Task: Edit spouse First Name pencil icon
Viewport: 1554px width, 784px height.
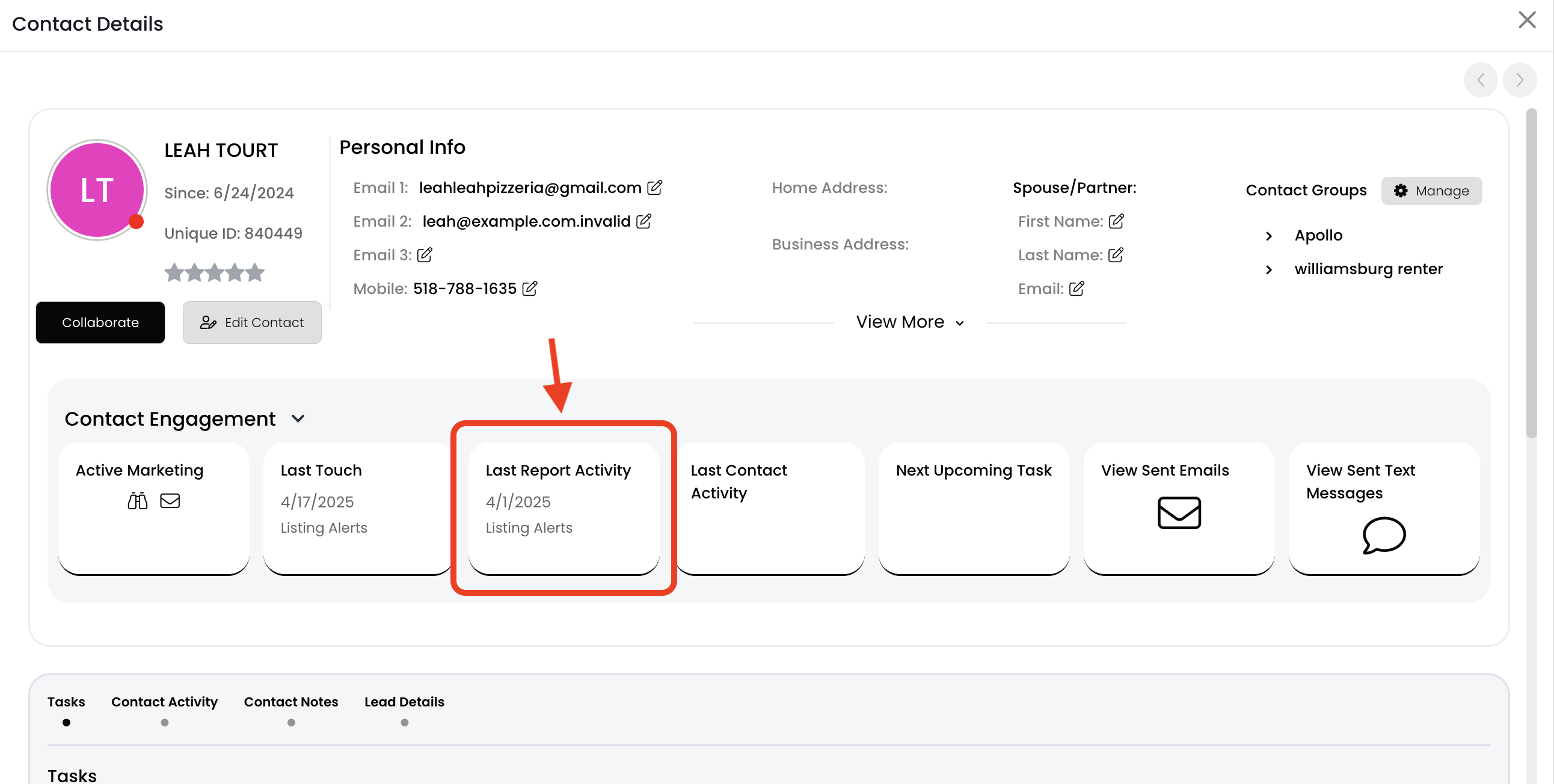Action: click(1116, 221)
